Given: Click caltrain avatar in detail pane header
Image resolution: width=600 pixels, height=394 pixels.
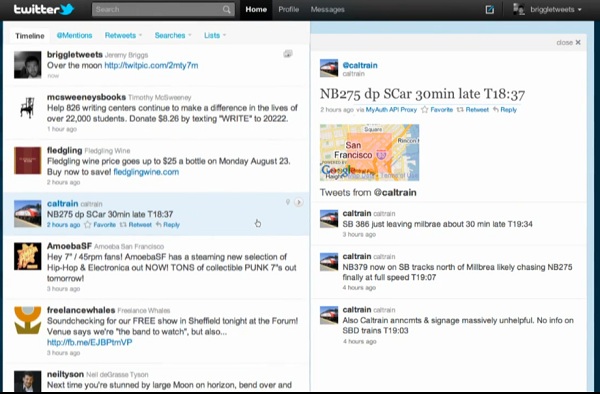Looking at the screenshot, I should point(329,68).
